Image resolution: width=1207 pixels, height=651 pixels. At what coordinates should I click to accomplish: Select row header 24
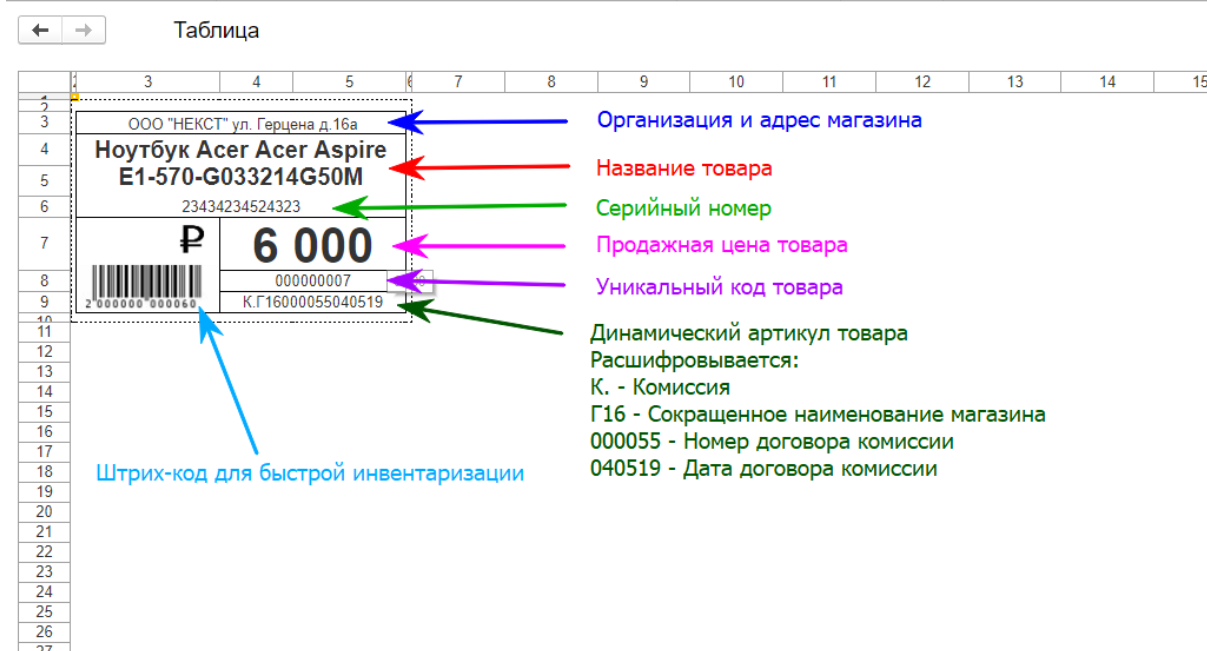click(45, 591)
